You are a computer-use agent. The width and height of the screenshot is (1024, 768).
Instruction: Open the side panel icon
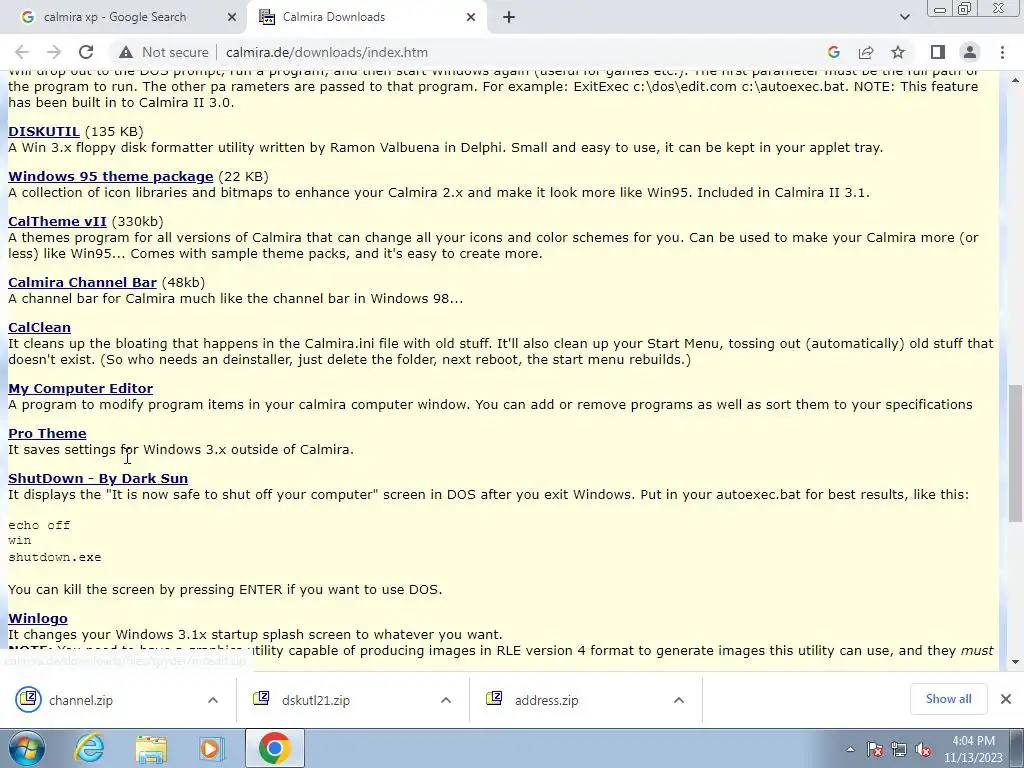pos(938,52)
